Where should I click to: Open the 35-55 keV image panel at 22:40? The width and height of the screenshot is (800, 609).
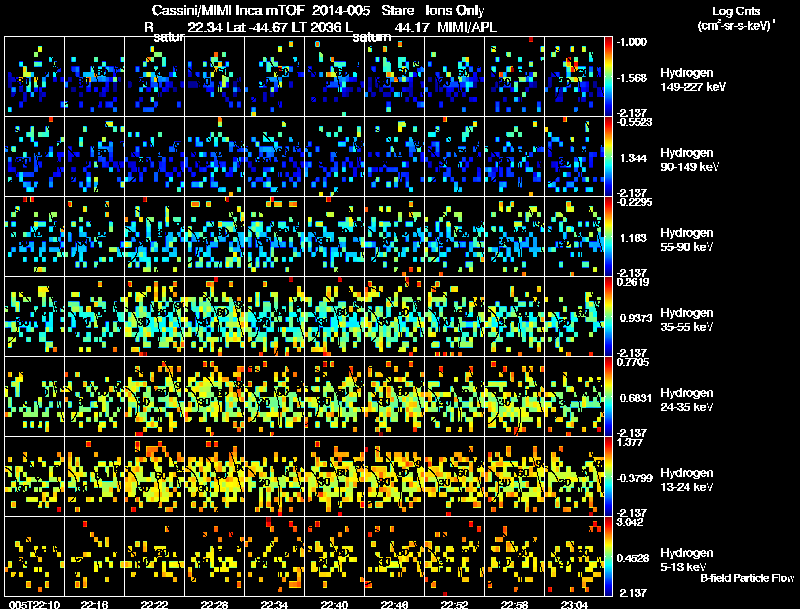point(334,316)
